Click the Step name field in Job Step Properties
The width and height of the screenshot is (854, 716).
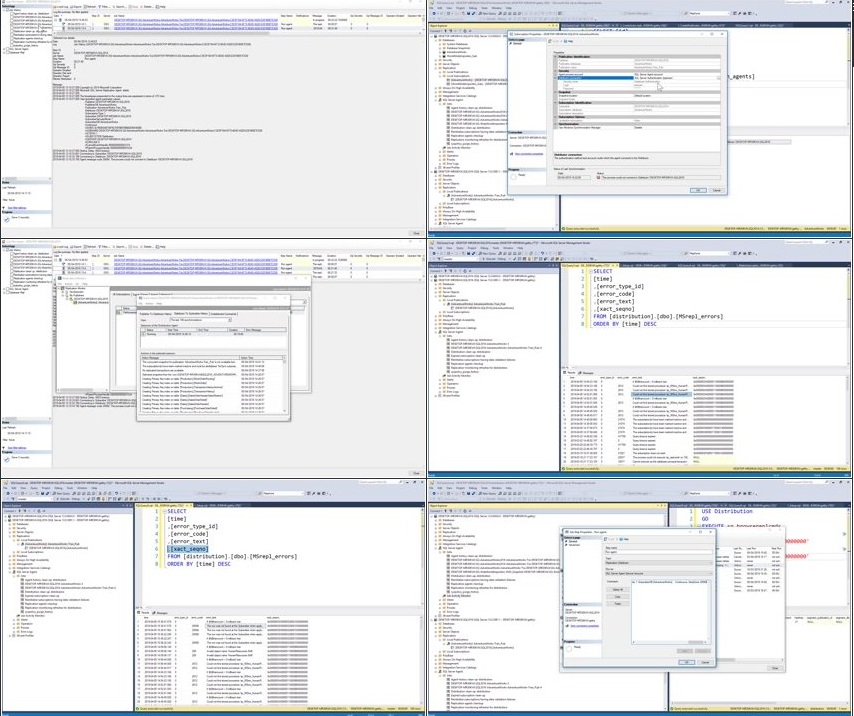click(658, 553)
